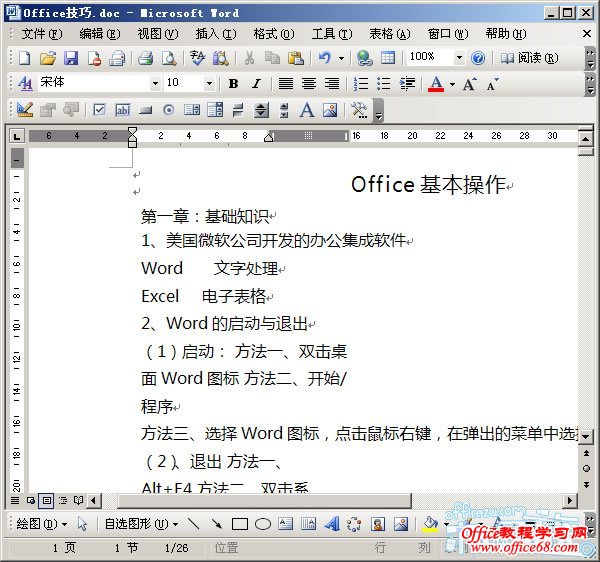Open the 视图(V) menu
The image size is (600, 562).
pos(157,34)
